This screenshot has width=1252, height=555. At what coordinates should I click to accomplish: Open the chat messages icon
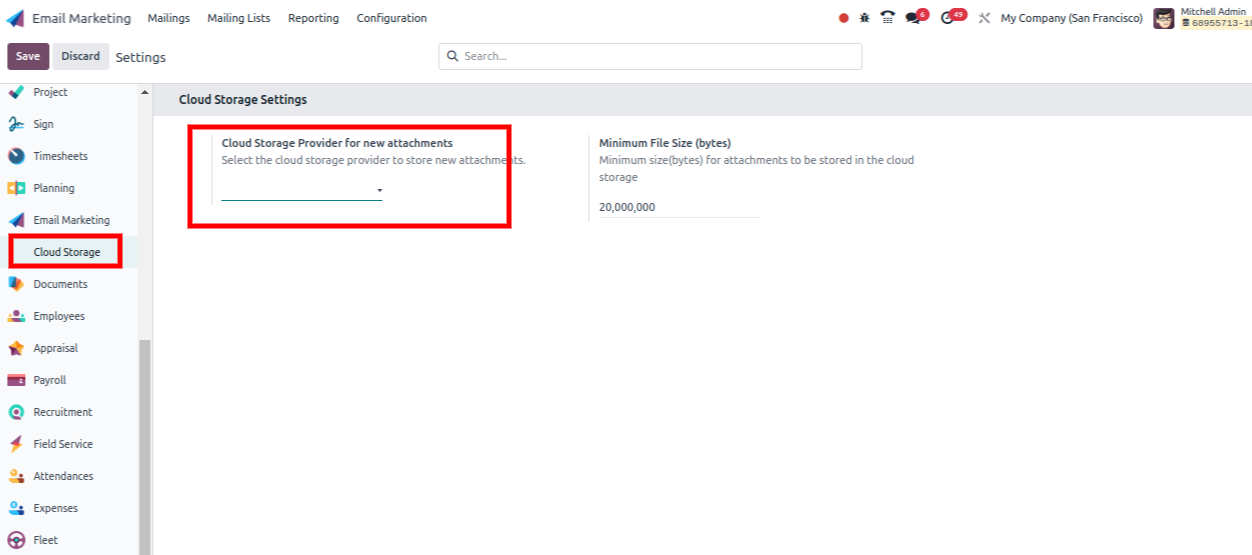pyautogui.click(x=913, y=18)
